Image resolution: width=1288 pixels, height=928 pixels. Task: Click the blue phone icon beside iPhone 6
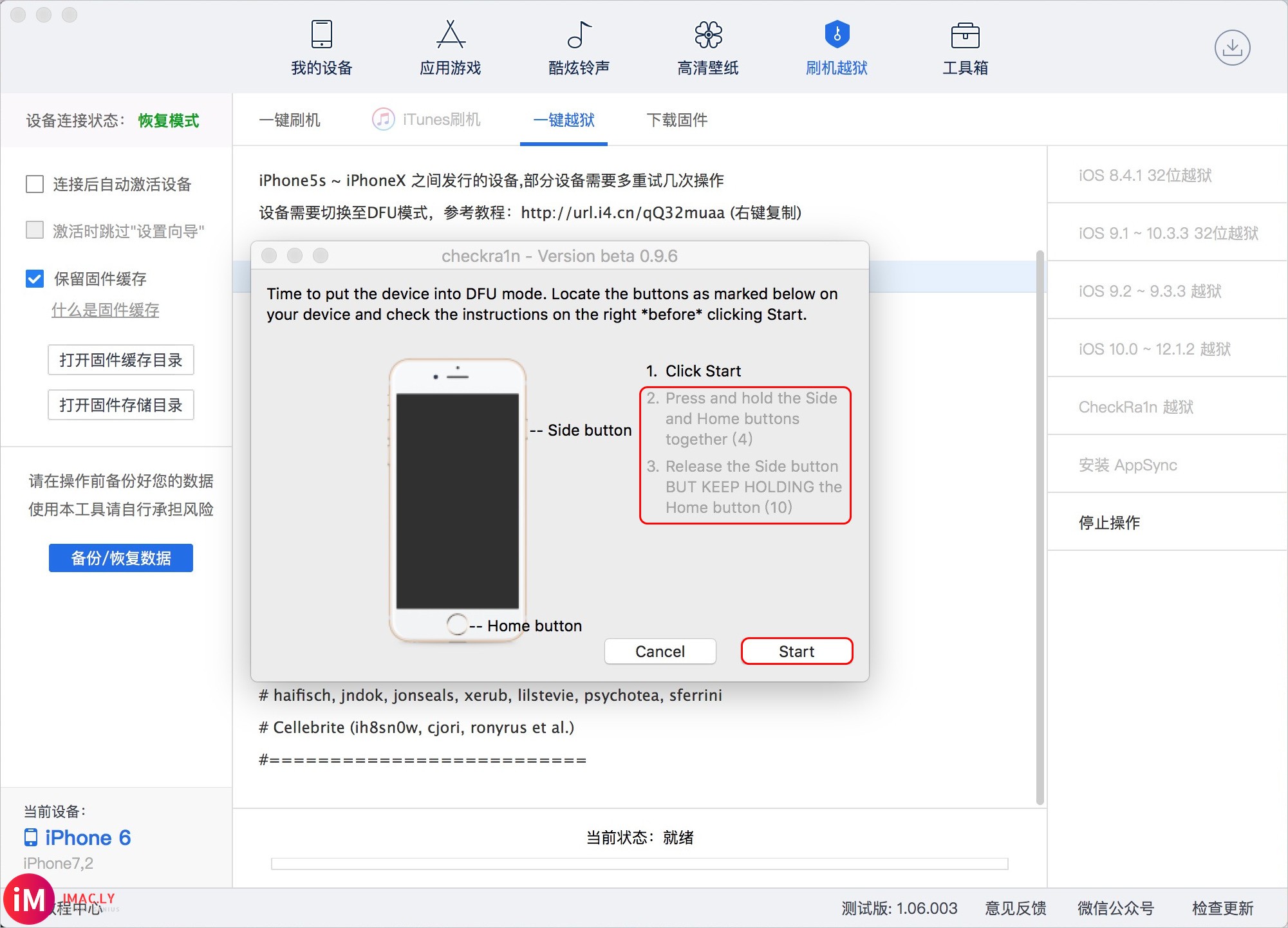[30, 837]
